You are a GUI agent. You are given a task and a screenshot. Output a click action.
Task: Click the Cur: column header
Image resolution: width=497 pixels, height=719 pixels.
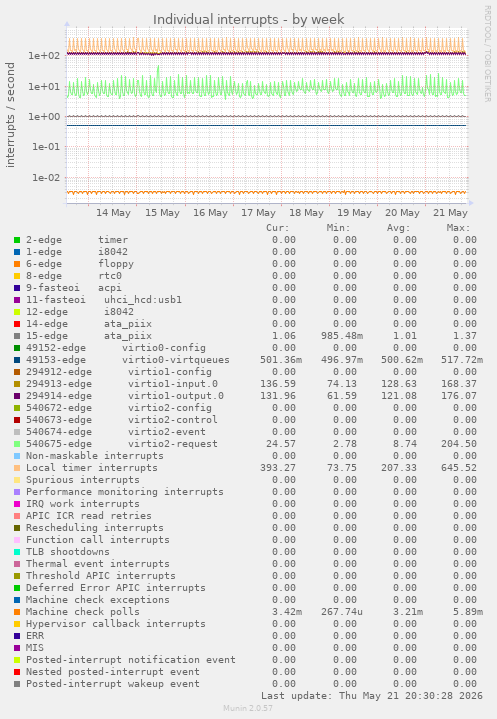[x=278, y=228]
